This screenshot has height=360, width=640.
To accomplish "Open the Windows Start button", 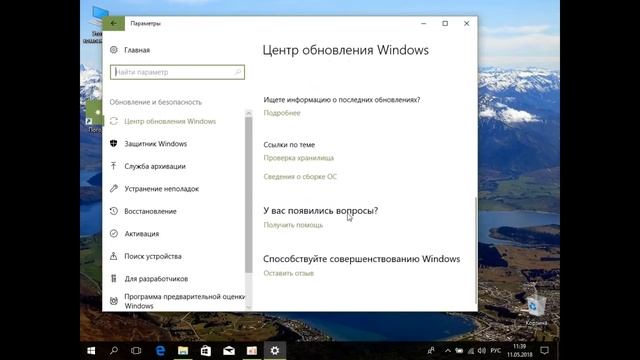I will 91,351.
